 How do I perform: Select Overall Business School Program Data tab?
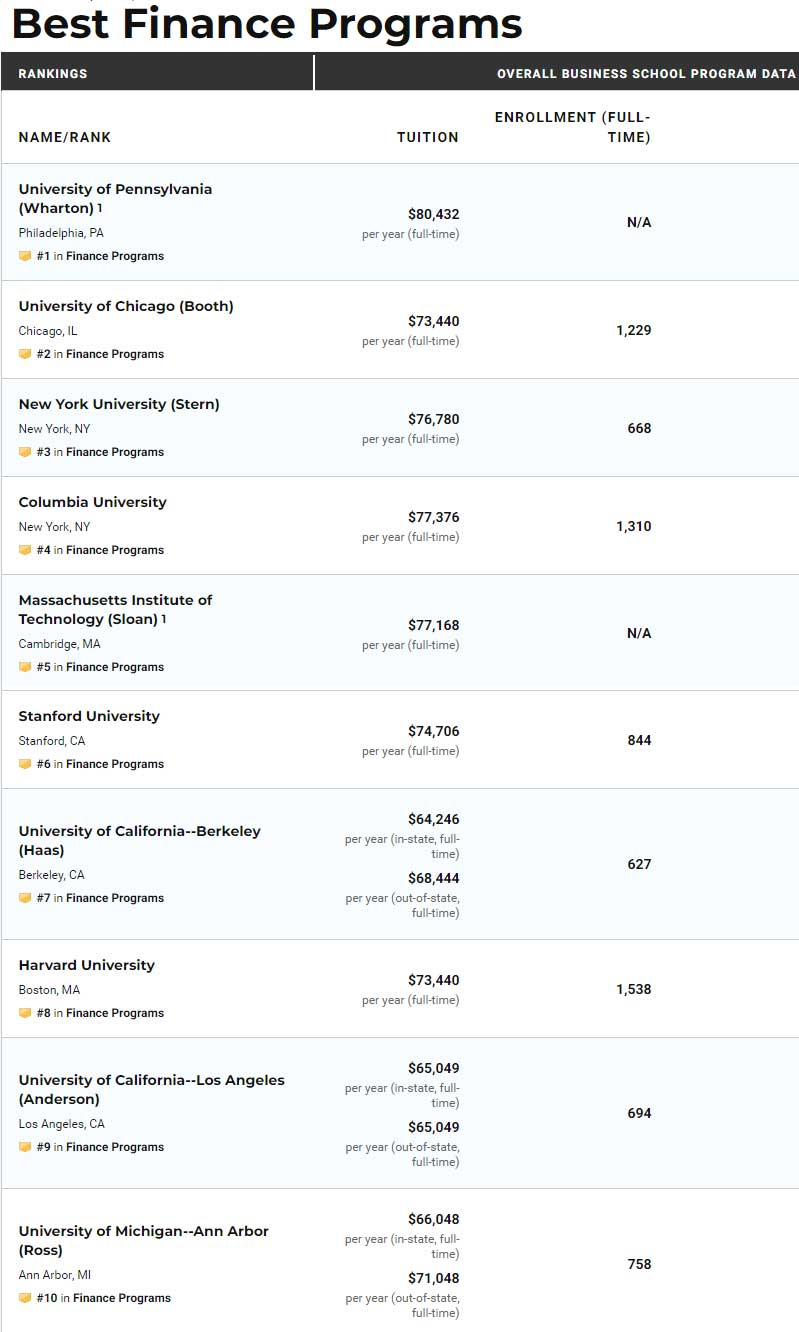click(646, 74)
